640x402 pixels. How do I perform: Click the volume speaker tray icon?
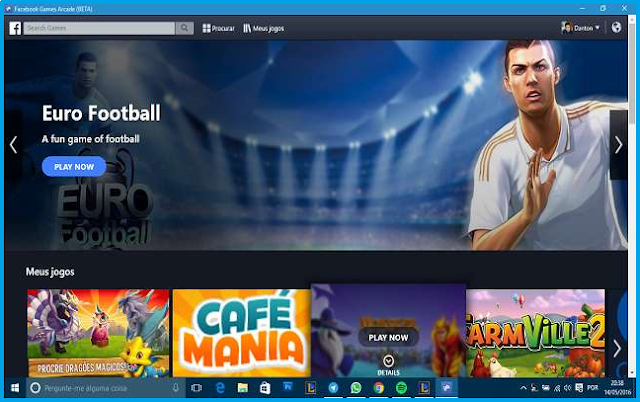pyautogui.click(x=567, y=388)
